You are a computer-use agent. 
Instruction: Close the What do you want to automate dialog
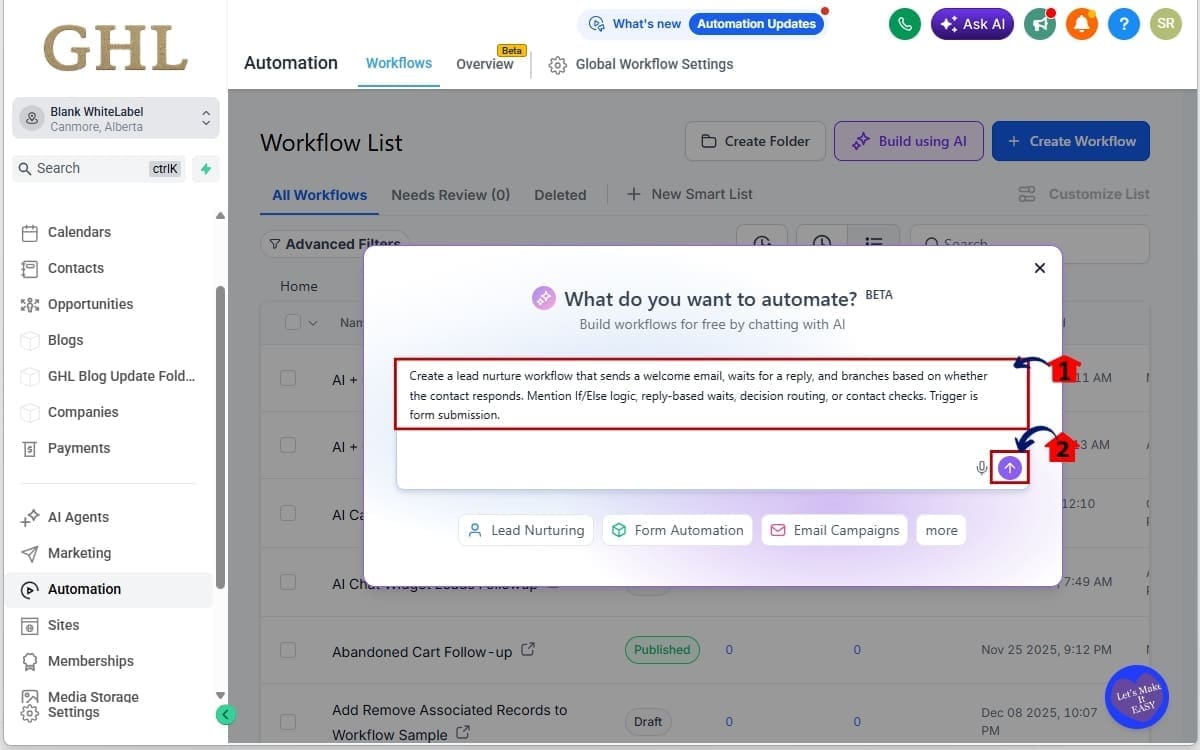pyautogui.click(x=1040, y=268)
